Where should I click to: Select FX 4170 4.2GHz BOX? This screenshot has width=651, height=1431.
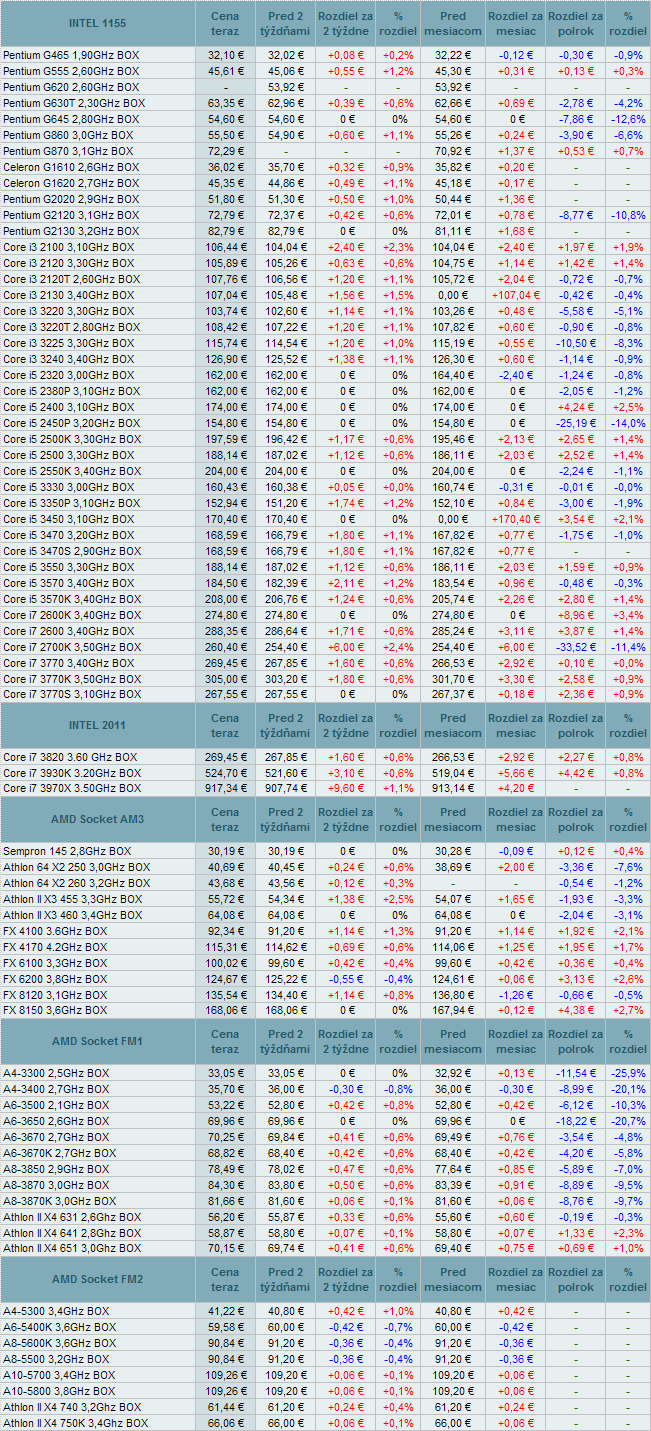click(55, 947)
